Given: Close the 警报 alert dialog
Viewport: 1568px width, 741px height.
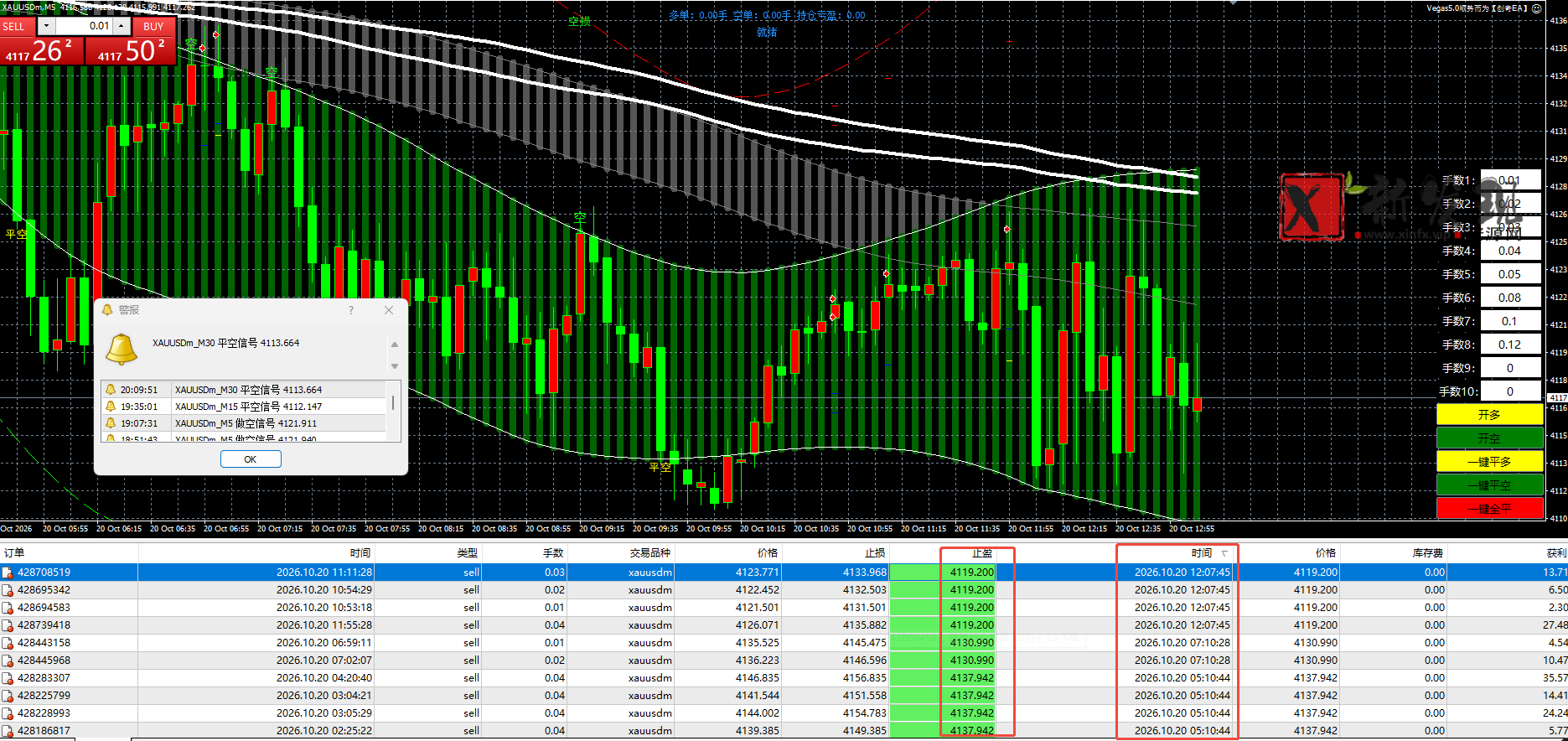Looking at the screenshot, I should (x=389, y=310).
